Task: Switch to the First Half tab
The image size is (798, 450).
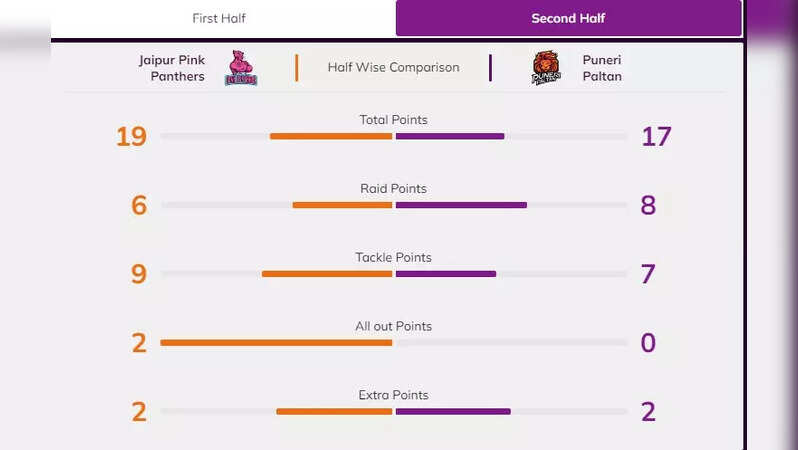Action: tap(219, 18)
